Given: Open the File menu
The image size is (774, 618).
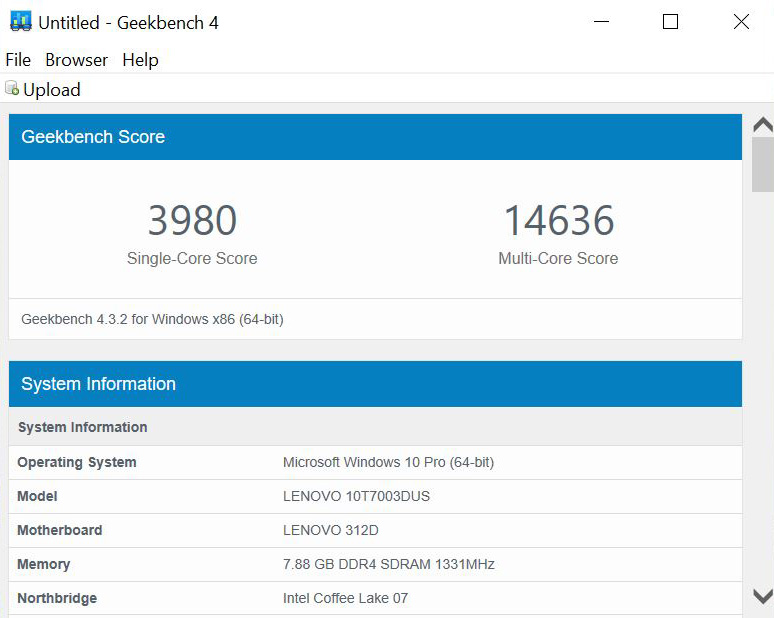Looking at the screenshot, I should (x=18, y=60).
